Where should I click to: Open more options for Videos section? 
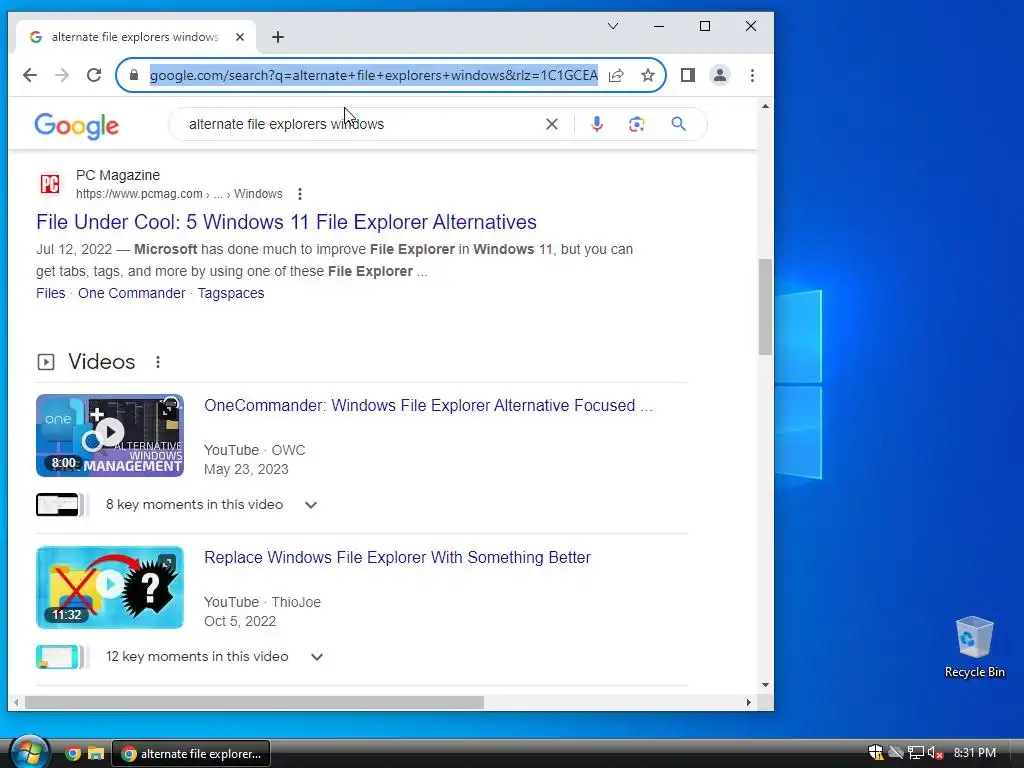click(x=158, y=362)
